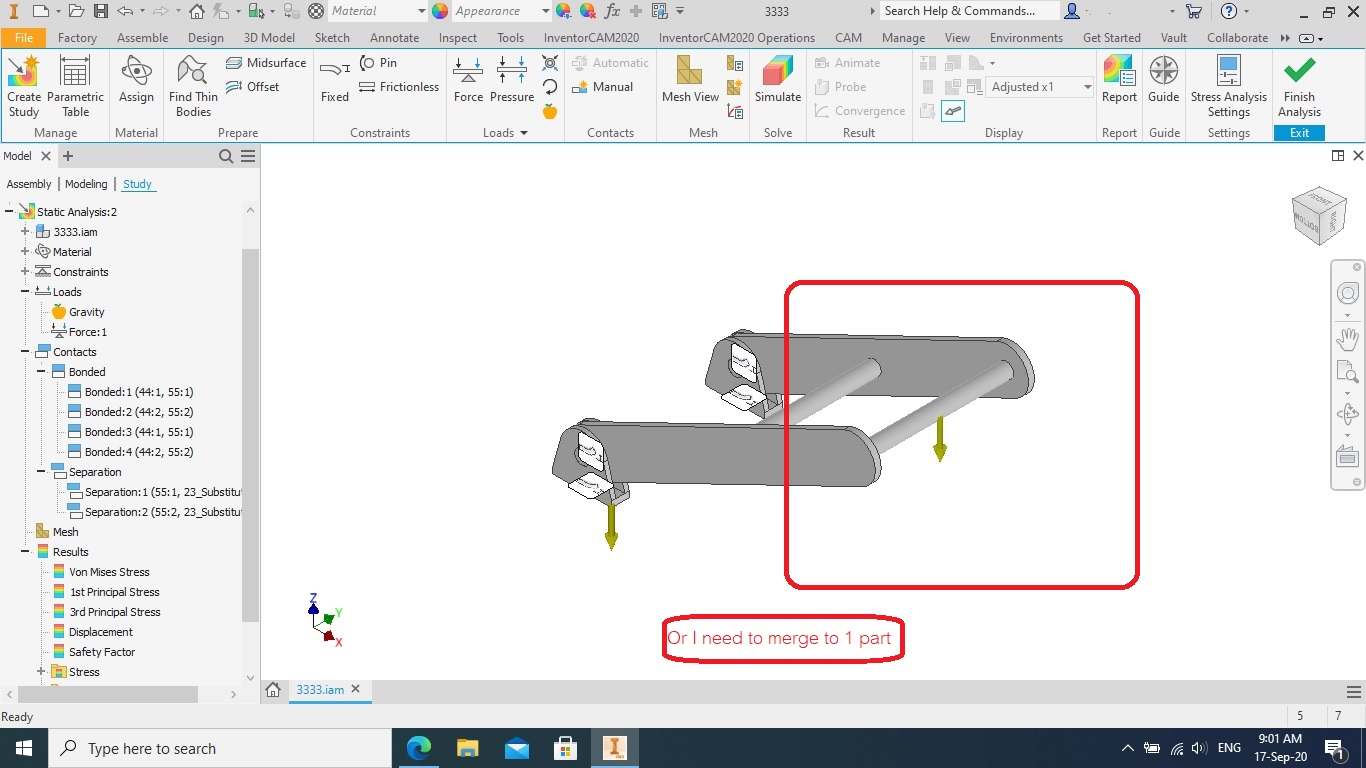
Task: Switch to the Modeling browser tab
Action: coord(86,184)
